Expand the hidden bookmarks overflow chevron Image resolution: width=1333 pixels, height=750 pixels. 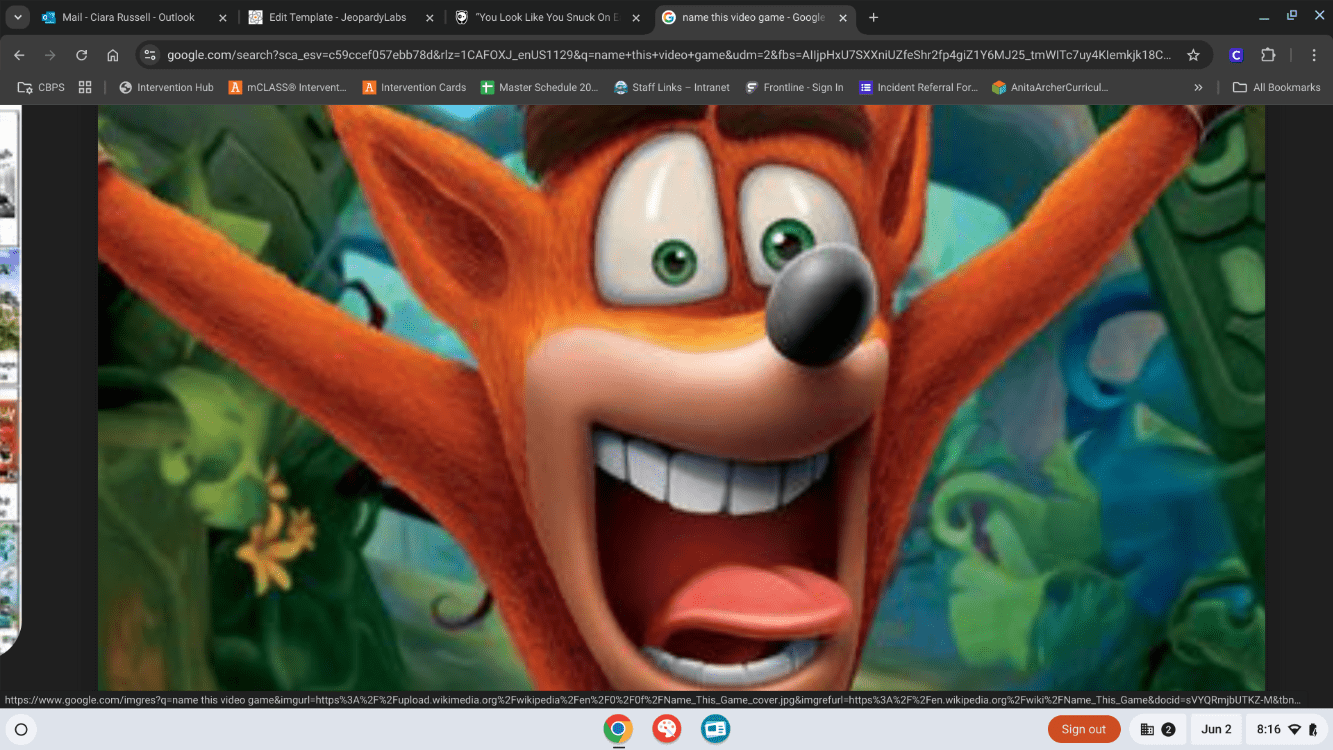pos(1198,87)
